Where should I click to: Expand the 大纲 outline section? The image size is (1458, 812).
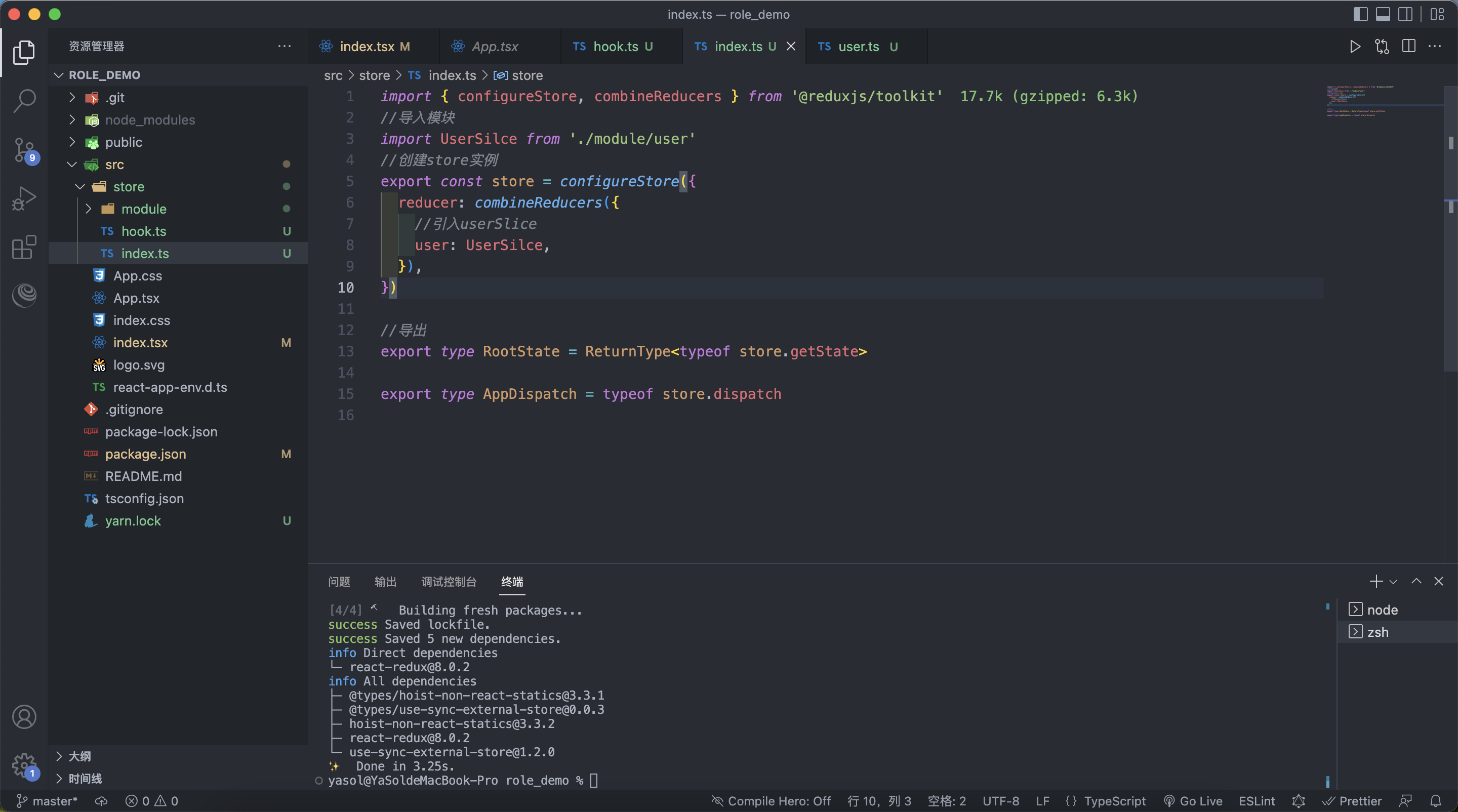tap(79, 756)
